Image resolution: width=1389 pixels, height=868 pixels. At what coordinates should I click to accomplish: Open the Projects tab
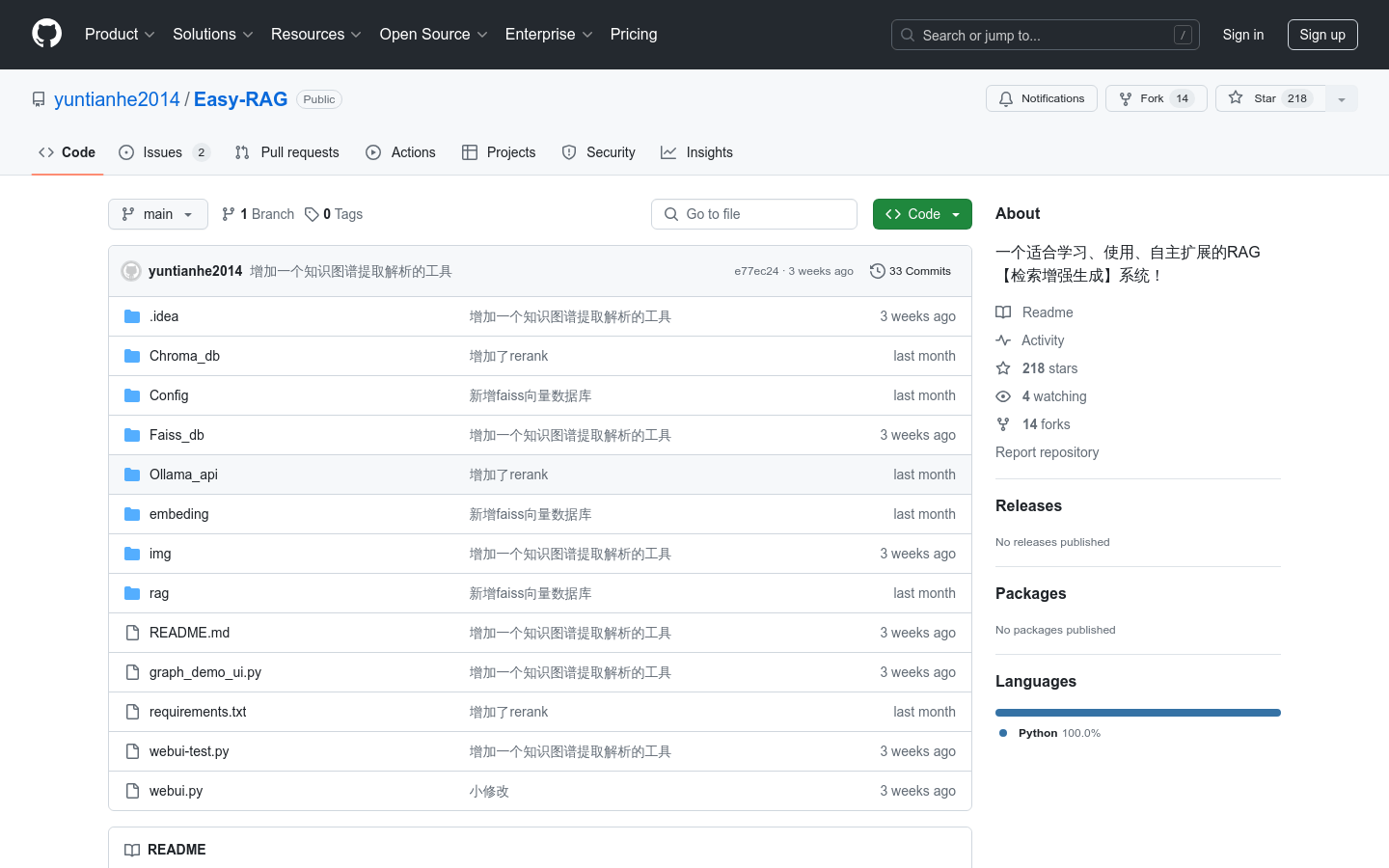(499, 152)
